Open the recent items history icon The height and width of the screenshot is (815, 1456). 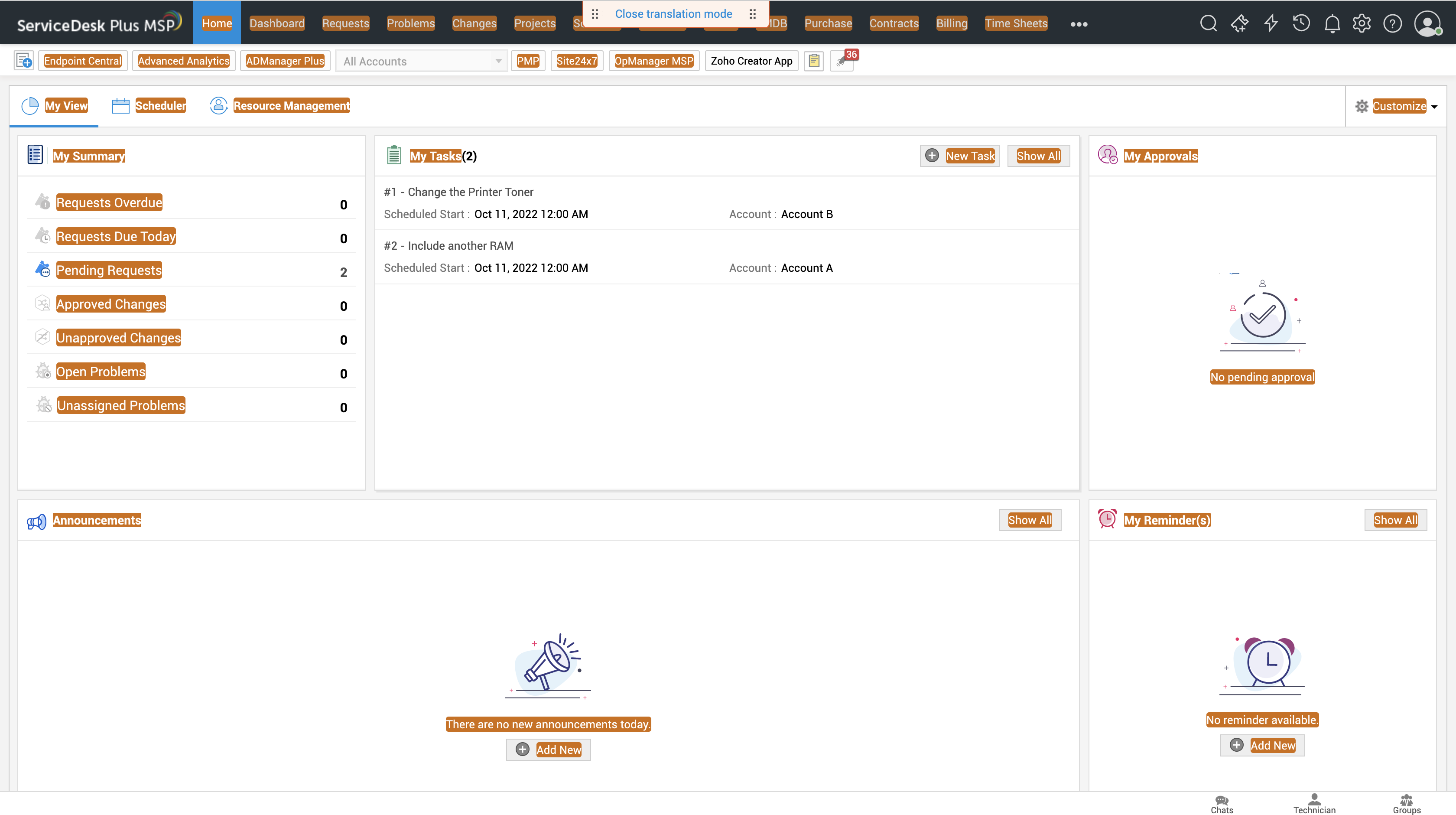[x=1301, y=23]
